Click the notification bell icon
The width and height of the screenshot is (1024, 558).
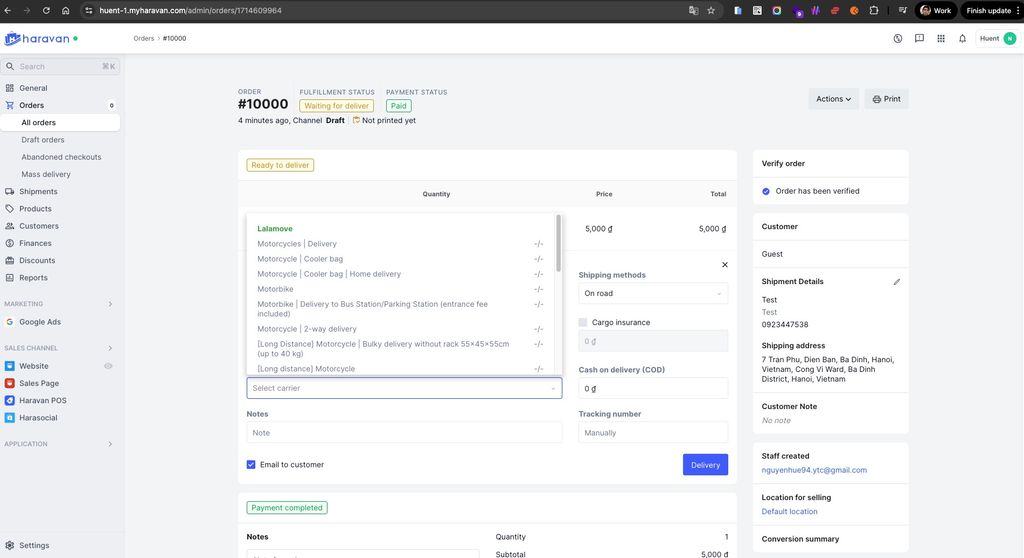pyautogui.click(x=962, y=39)
